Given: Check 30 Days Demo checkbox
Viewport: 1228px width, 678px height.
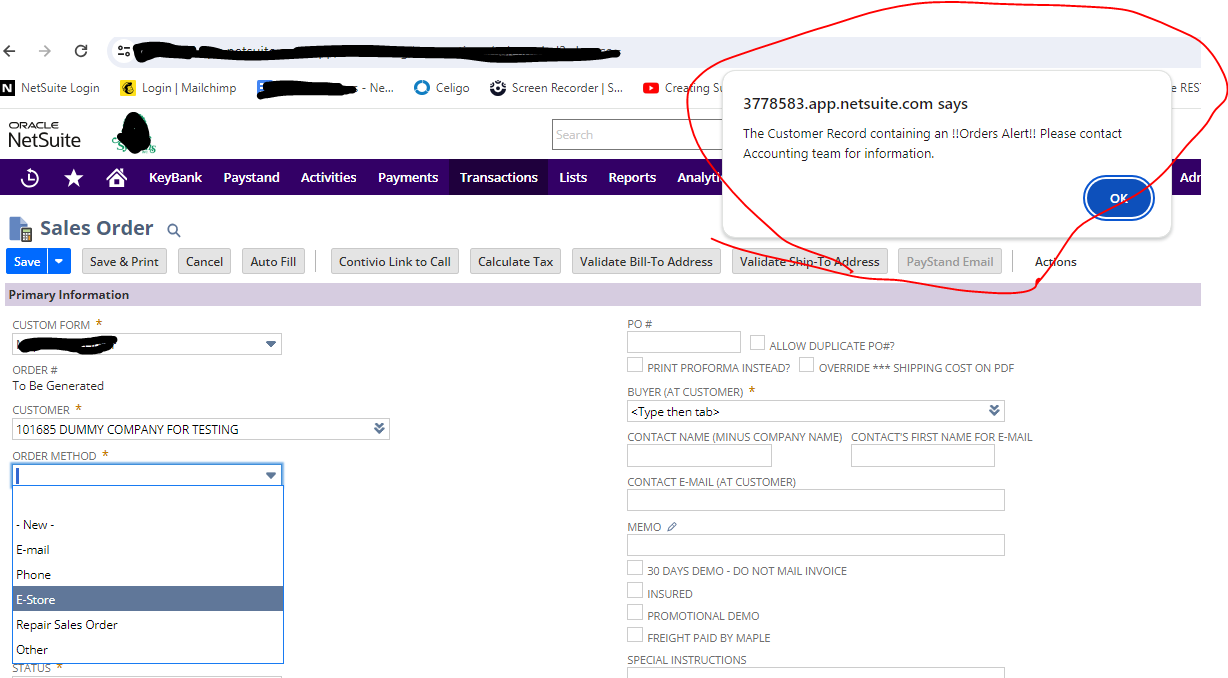Looking at the screenshot, I should pos(635,568).
